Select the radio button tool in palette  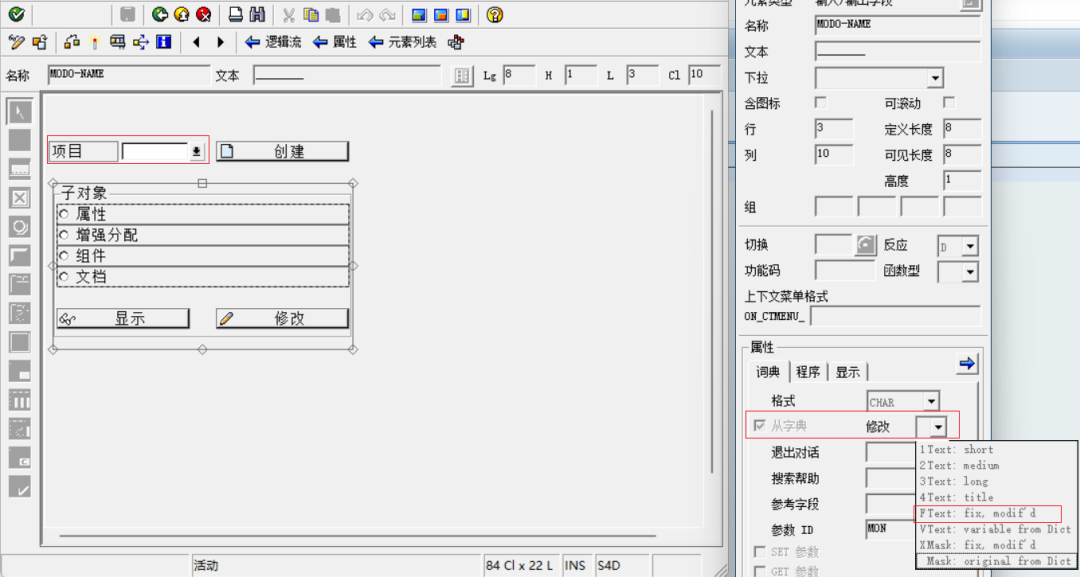(19, 227)
